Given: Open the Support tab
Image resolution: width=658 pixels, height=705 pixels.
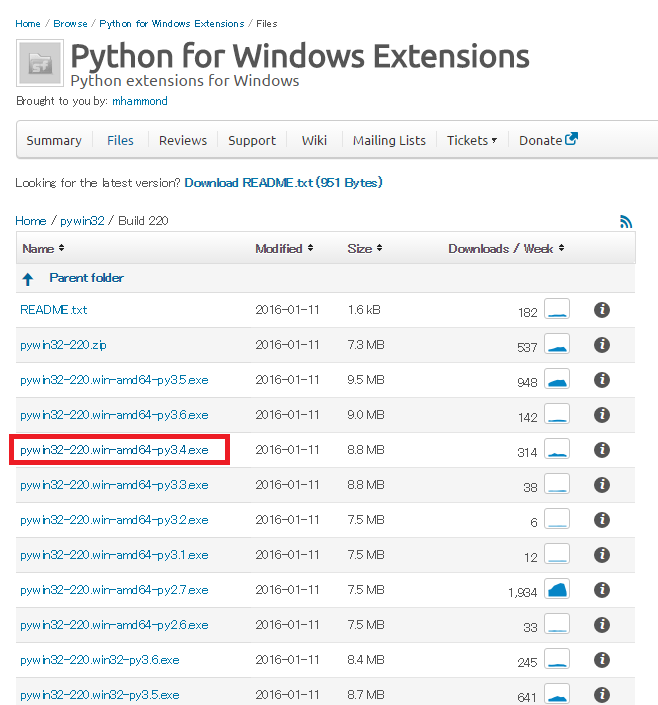Looking at the screenshot, I should [x=252, y=140].
